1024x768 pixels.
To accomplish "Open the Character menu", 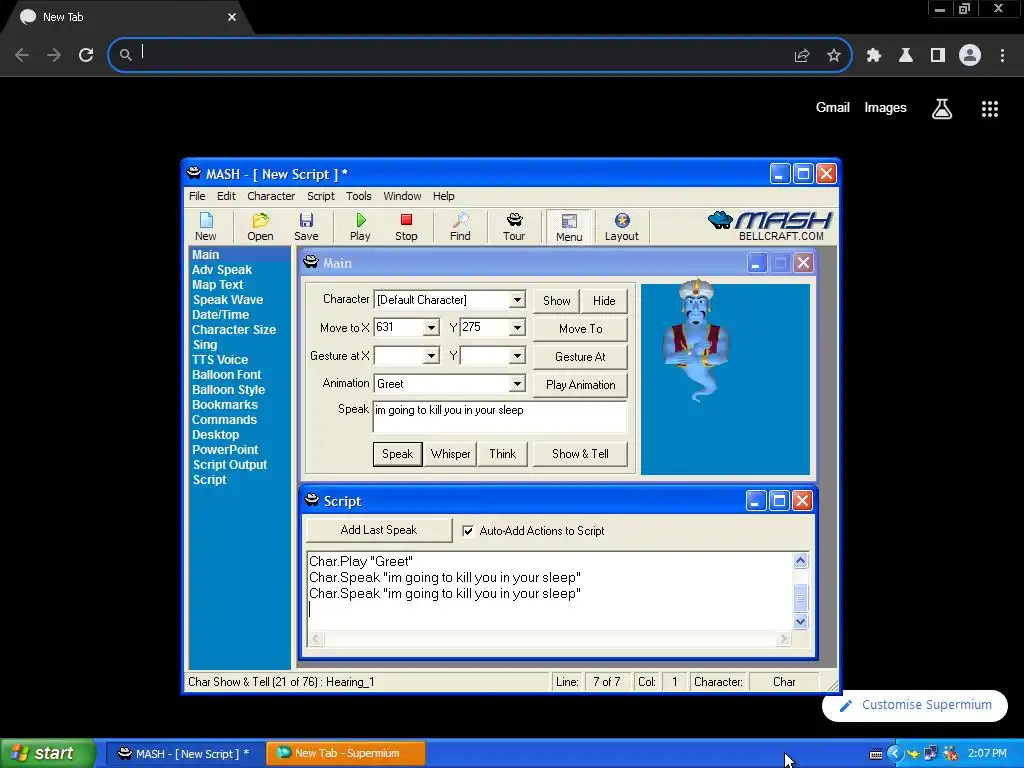I will (271, 196).
